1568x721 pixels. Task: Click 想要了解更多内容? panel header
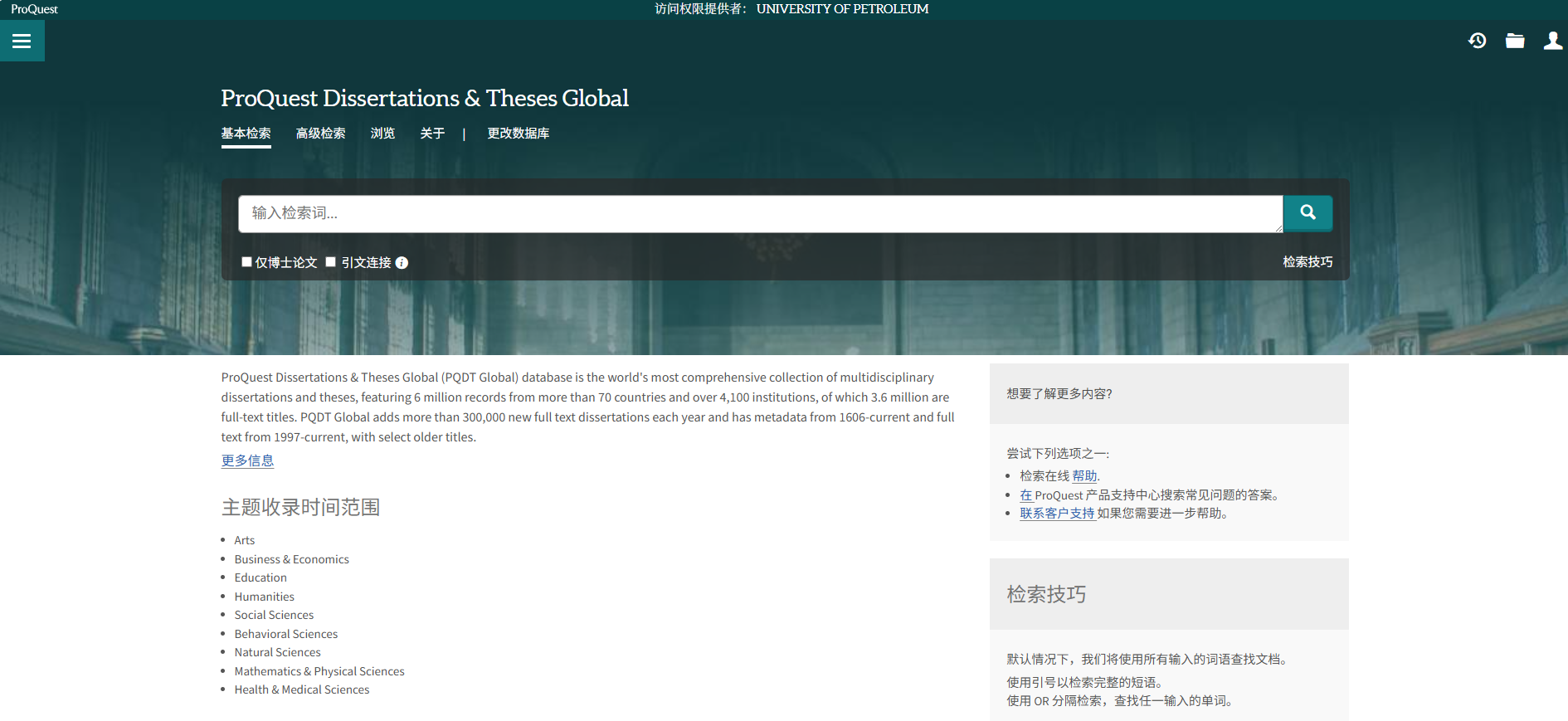pos(1169,393)
